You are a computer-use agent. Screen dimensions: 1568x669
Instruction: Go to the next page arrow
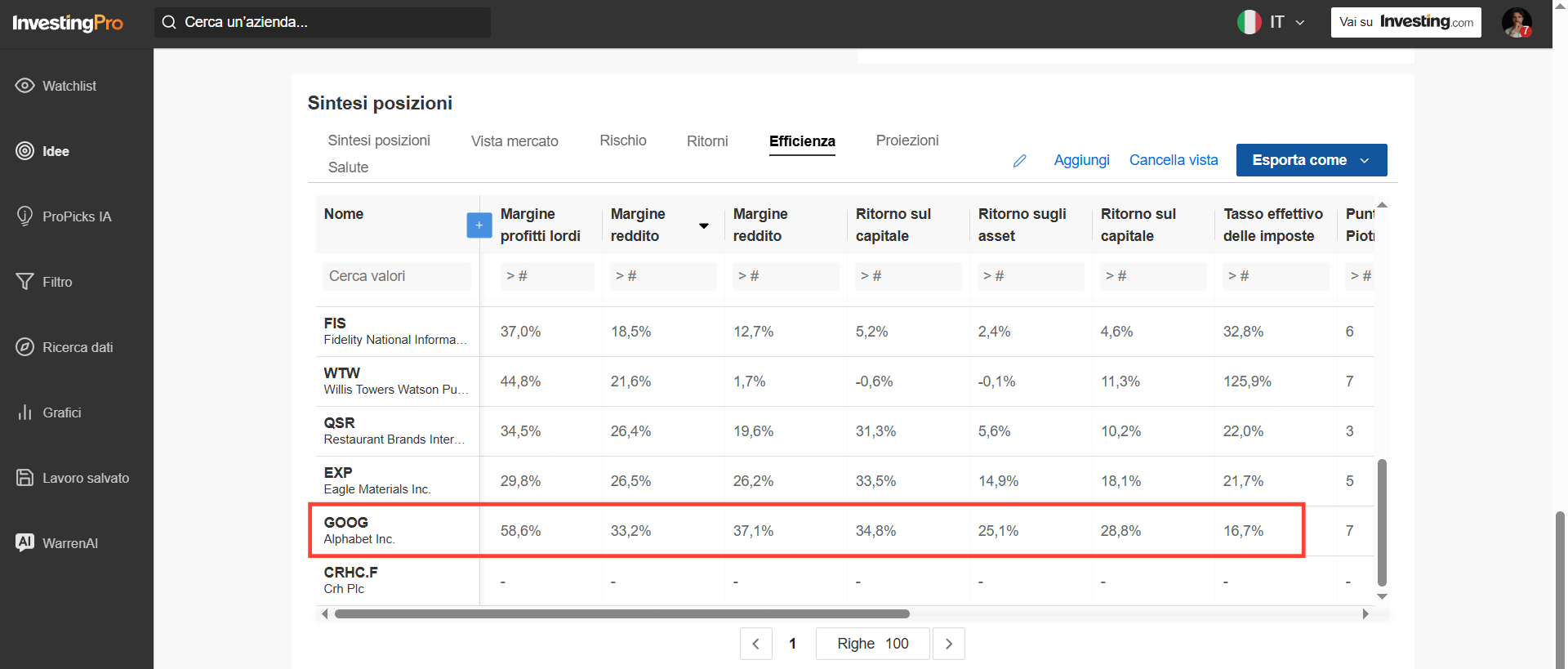(x=949, y=644)
